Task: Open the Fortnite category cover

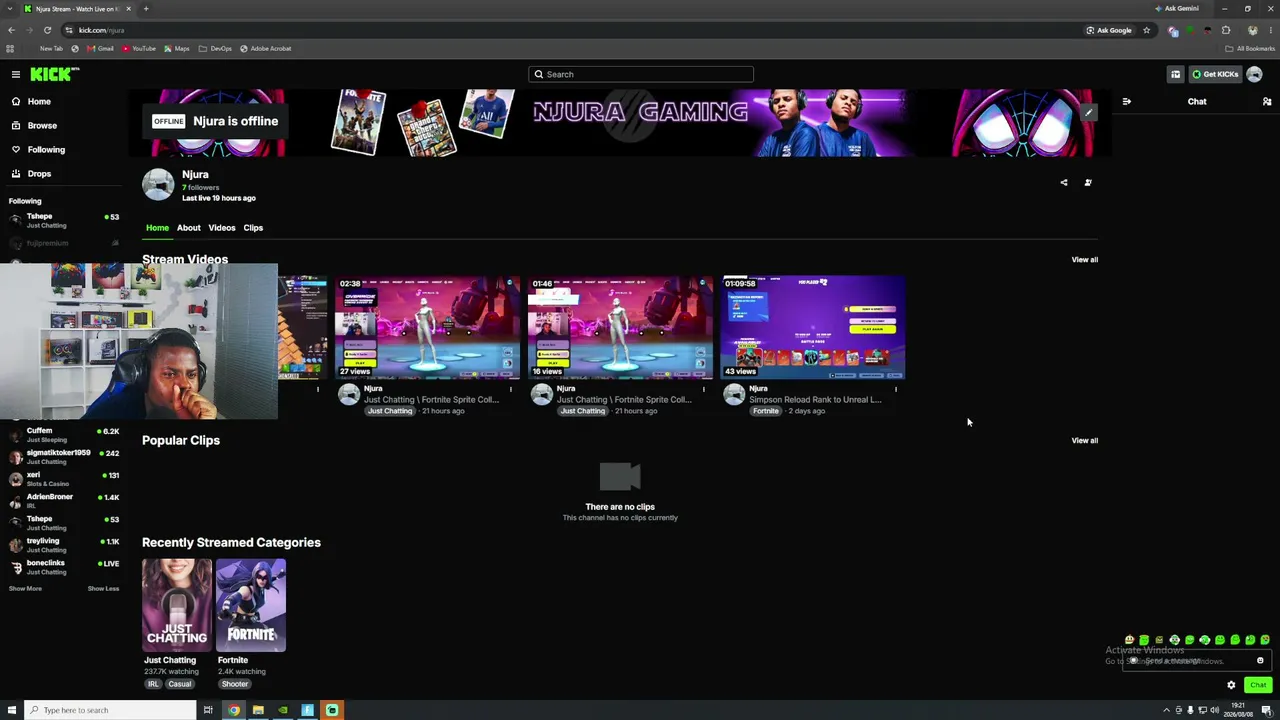Action: click(251, 605)
